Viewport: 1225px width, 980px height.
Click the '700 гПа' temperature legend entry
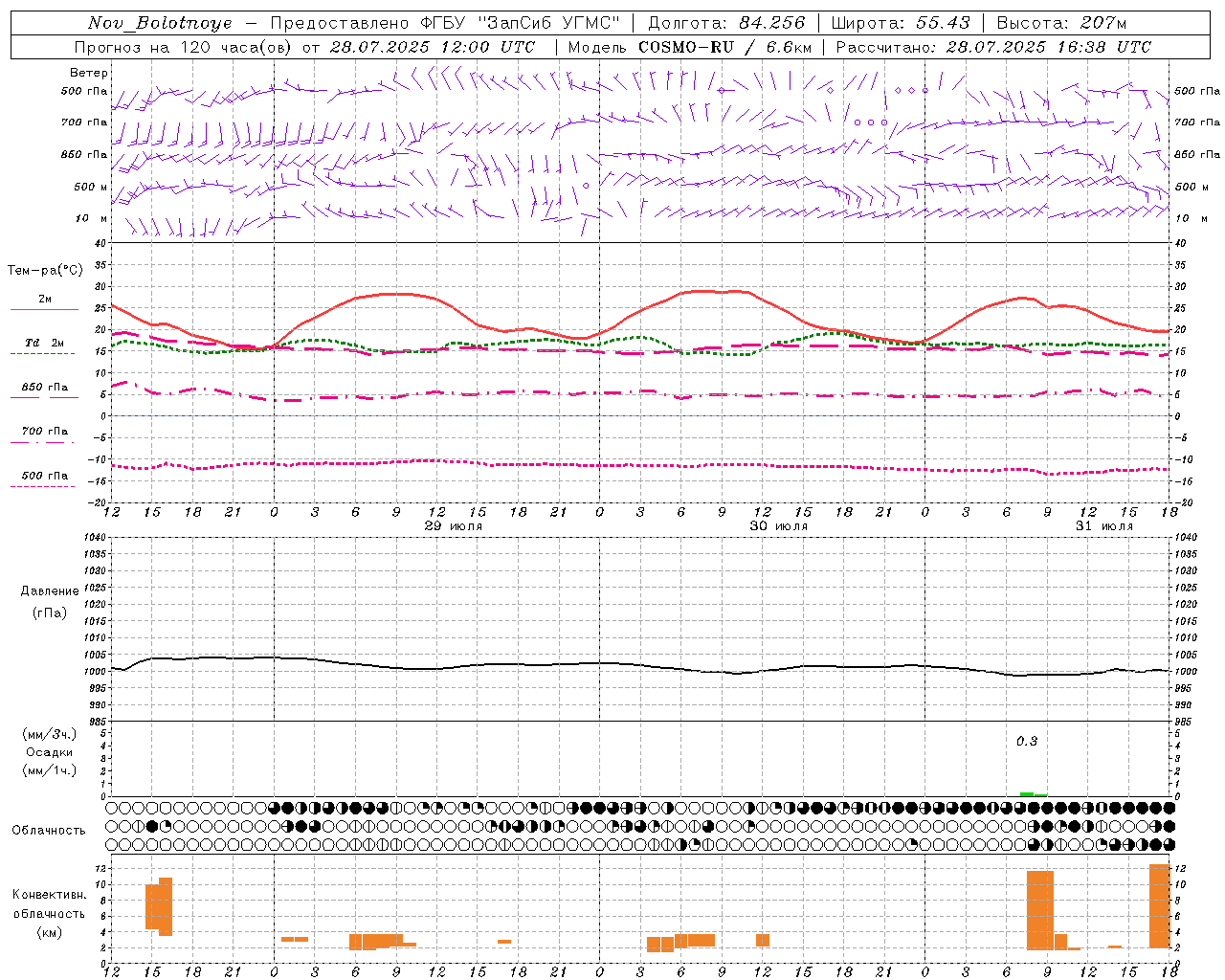coord(45,432)
